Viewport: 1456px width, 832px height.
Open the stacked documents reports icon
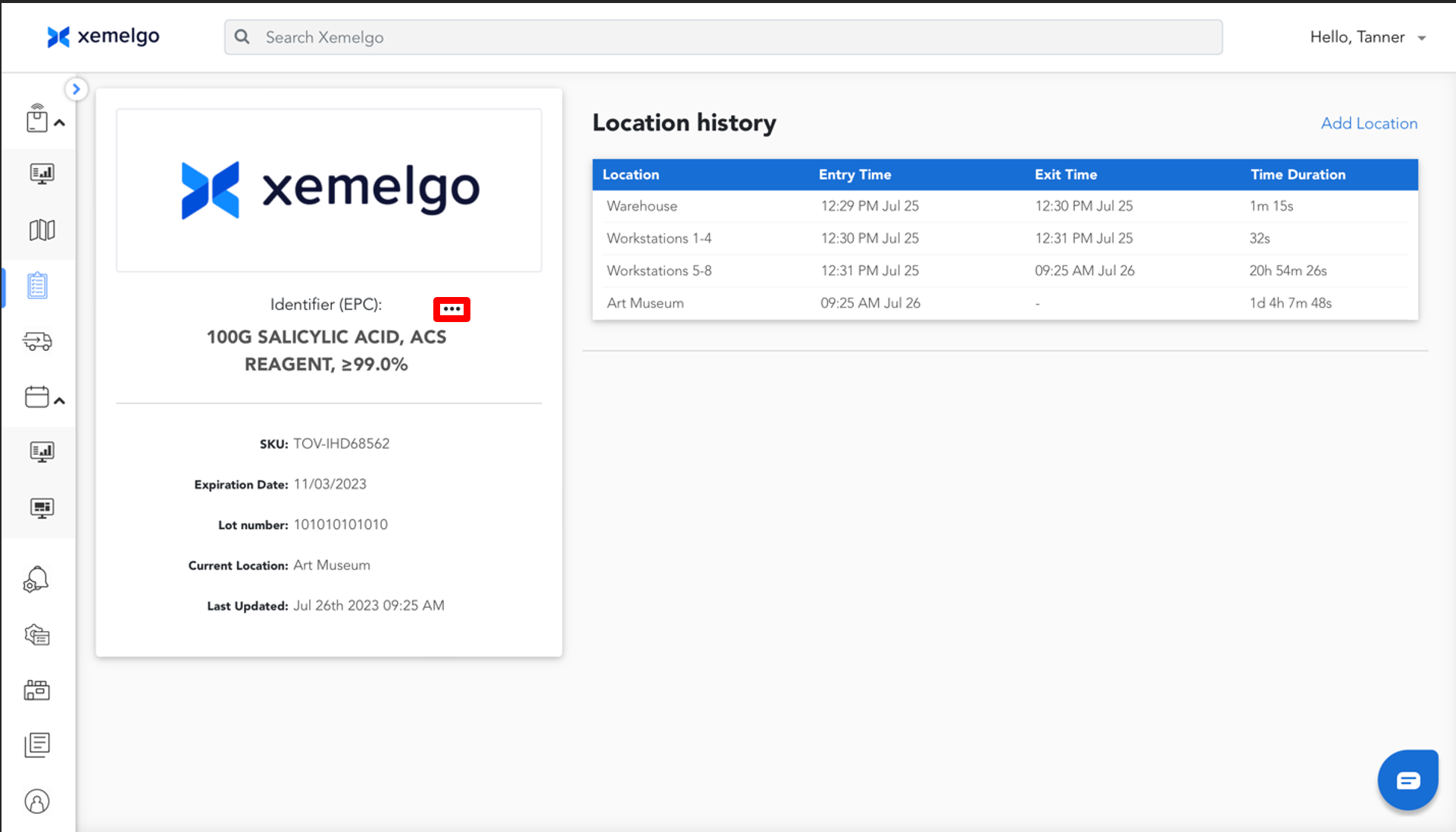(36, 745)
